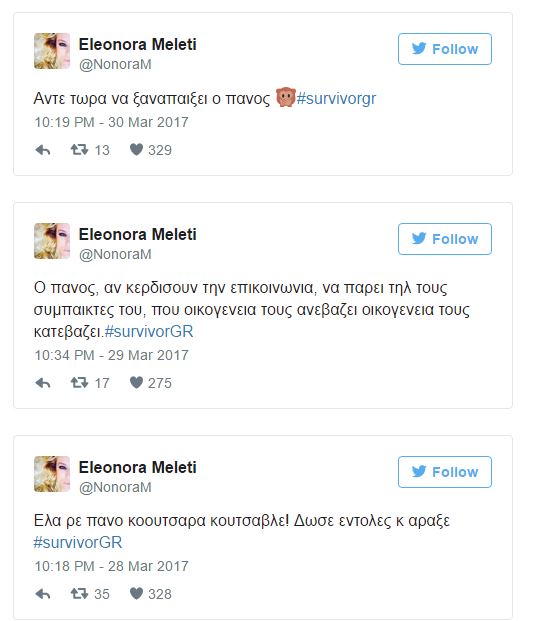This screenshot has height=621, width=550.
Task: Click the profile avatar on the first tweet
Action: 52,51
